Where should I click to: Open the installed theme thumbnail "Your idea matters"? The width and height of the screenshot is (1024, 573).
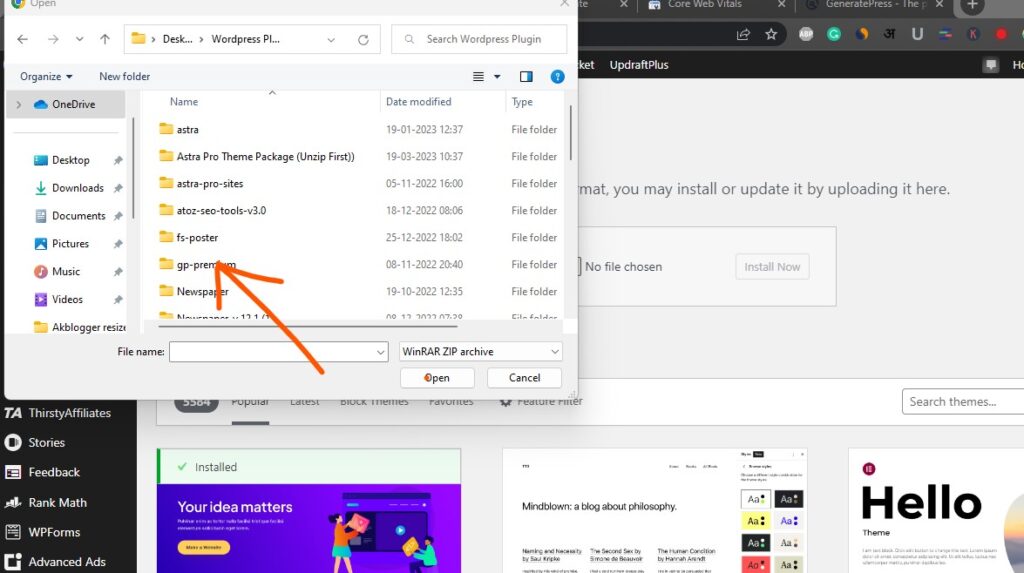(x=309, y=528)
